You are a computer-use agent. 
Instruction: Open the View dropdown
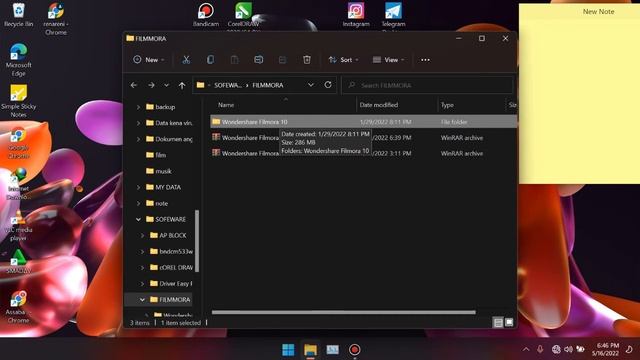tap(389, 60)
